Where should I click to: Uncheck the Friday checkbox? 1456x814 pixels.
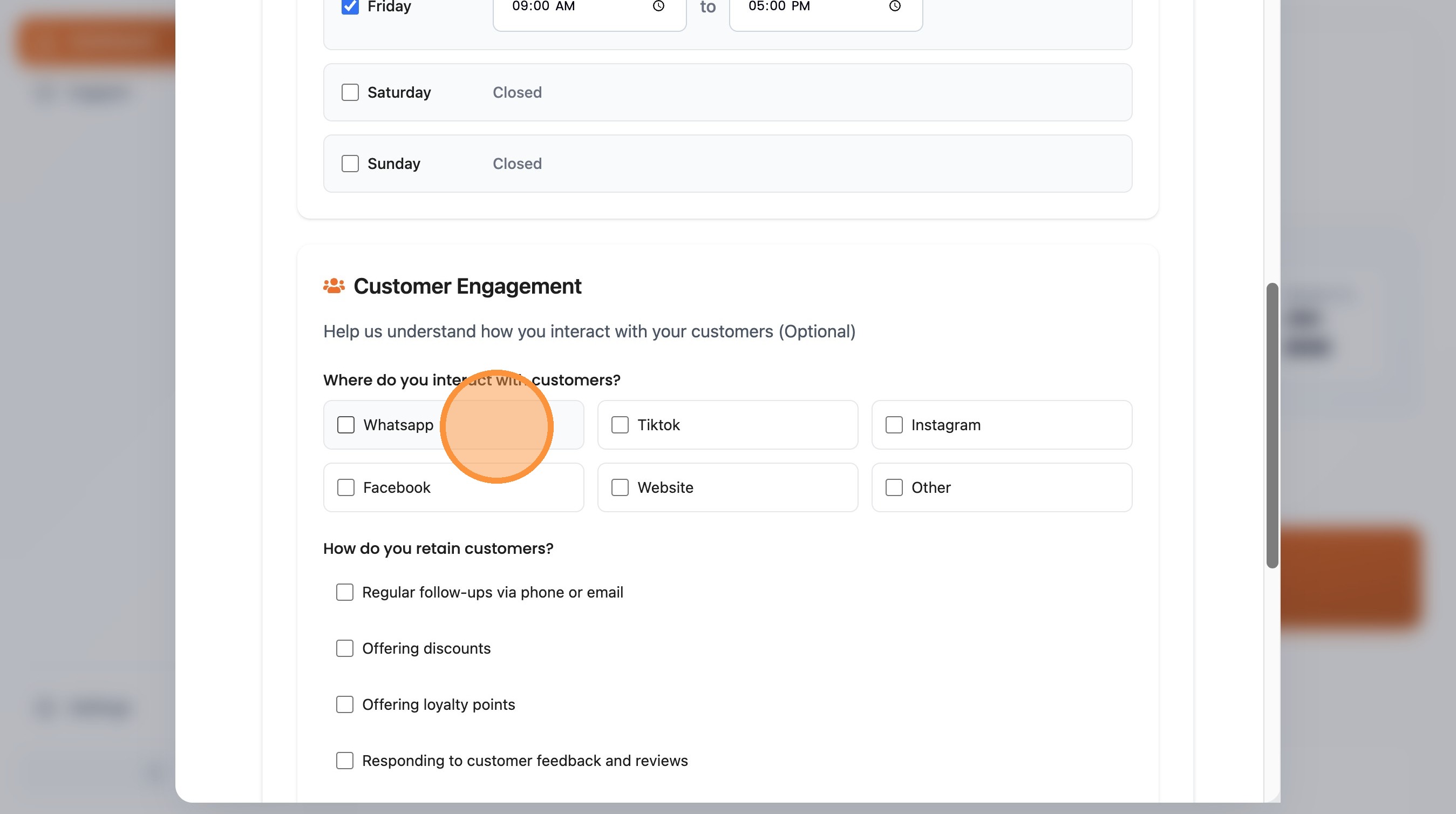click(x=350, y=5)
